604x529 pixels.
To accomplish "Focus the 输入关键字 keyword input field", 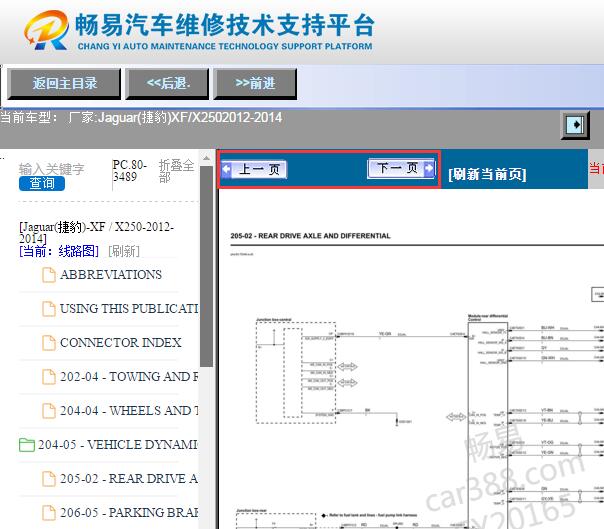I will [x=52, y=169].
